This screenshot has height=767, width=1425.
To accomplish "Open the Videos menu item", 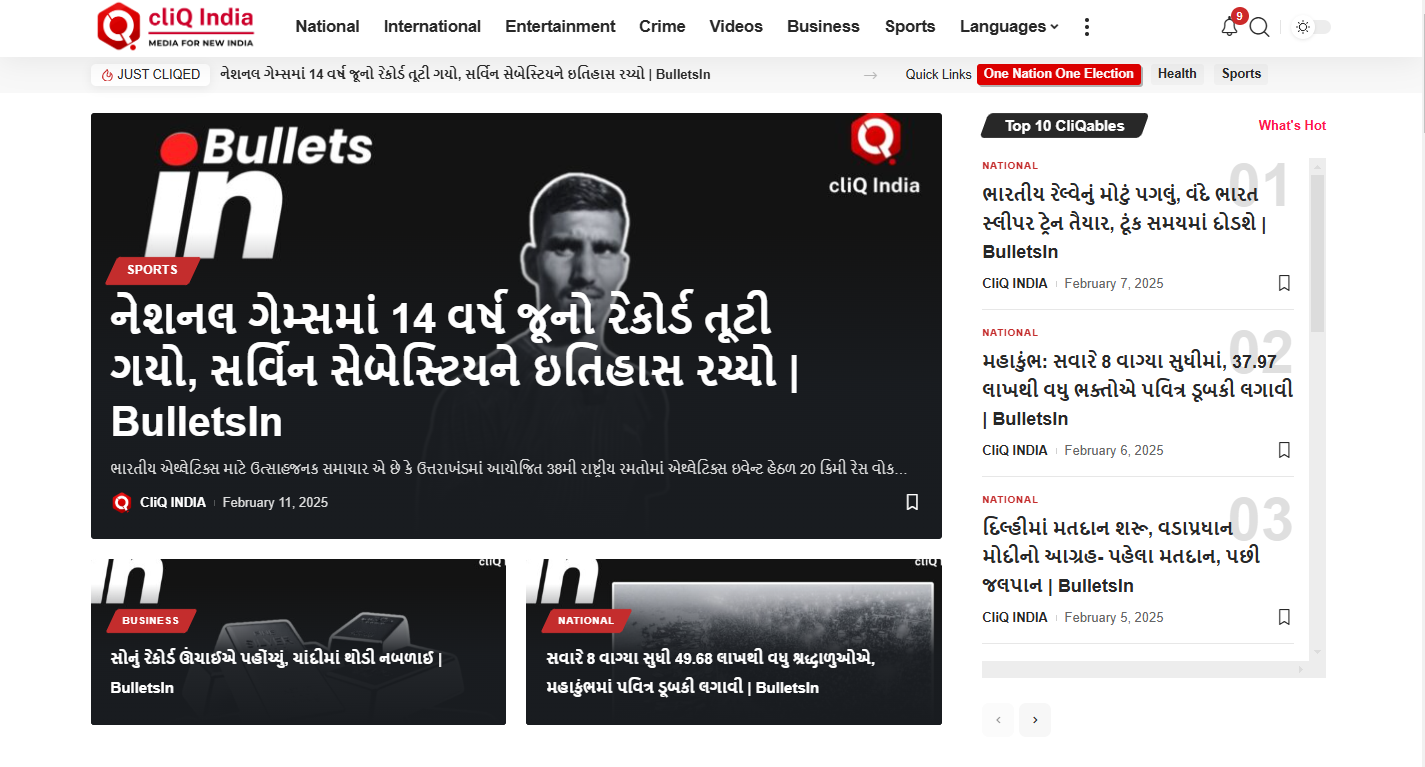I will point(736,27).
